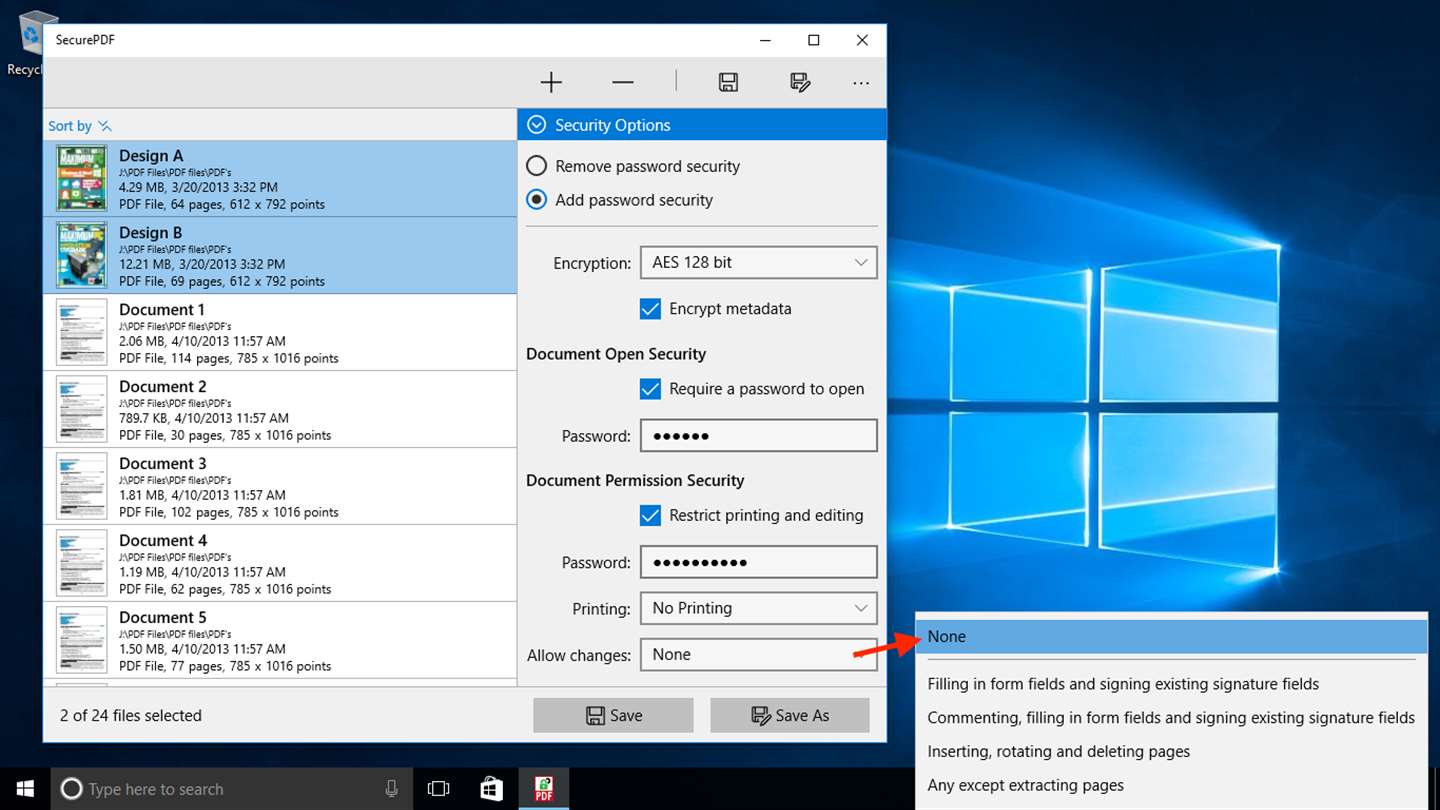Click the plus icon to add files
The height and width of the screenshot is (810, 1440).
(551, 83)
